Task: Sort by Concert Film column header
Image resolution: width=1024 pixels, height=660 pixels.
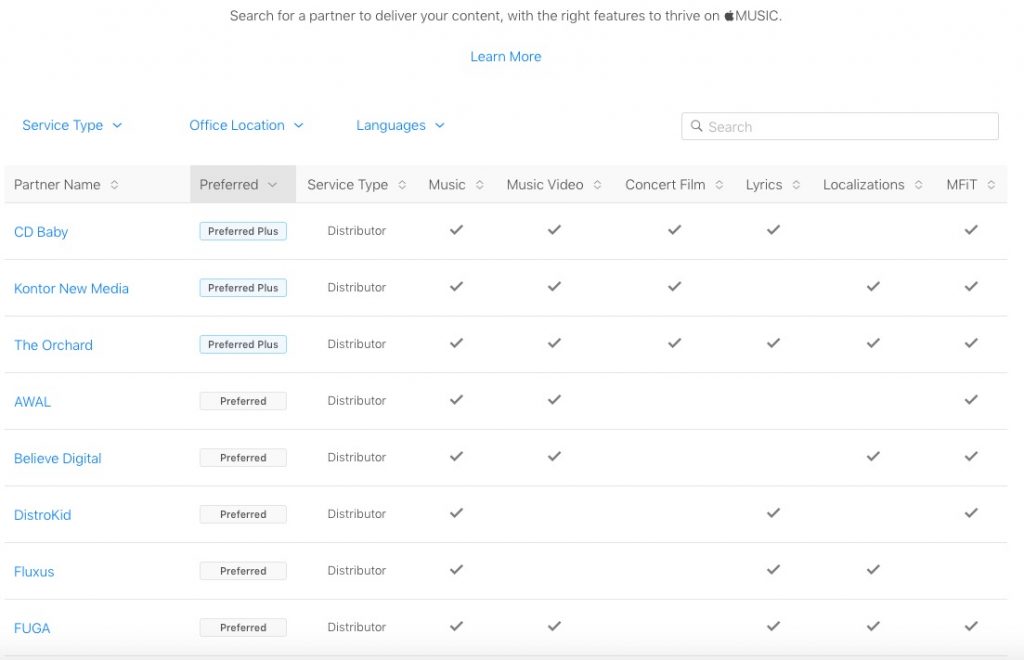Action: 674,185
